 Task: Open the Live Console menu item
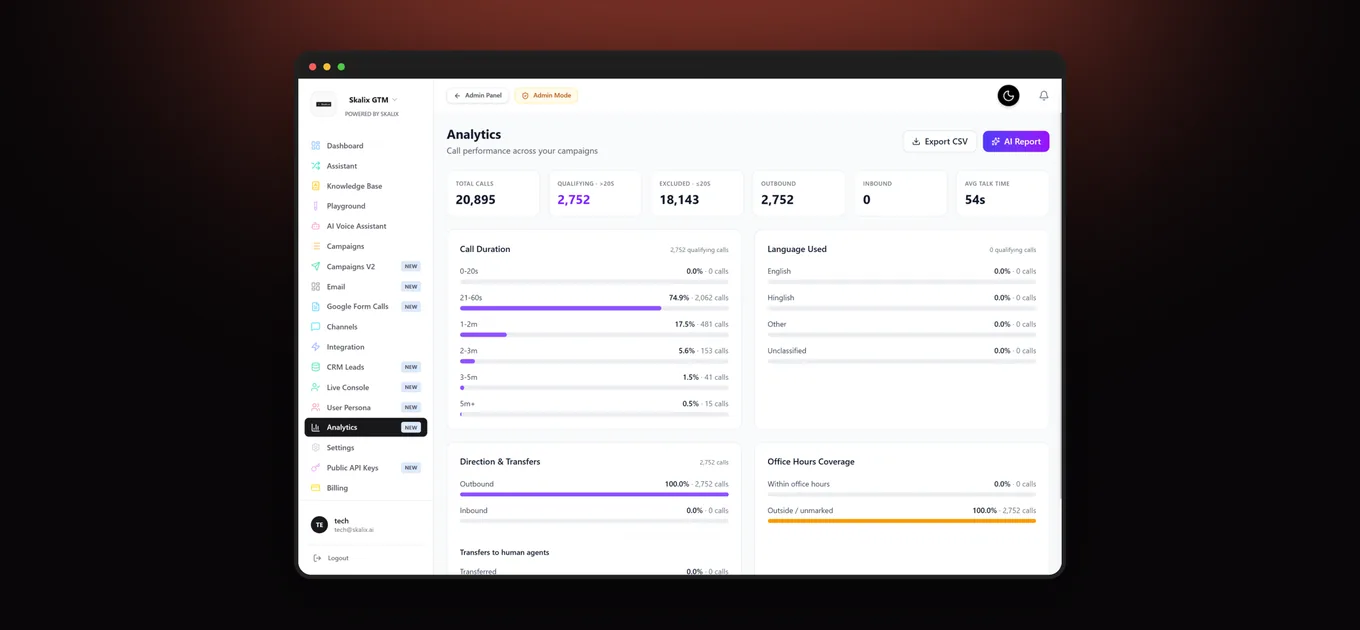click(x=366, y=387)
